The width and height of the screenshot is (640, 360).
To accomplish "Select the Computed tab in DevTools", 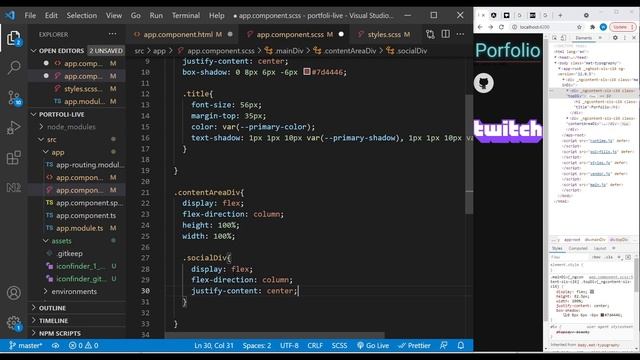I will 578,248.
